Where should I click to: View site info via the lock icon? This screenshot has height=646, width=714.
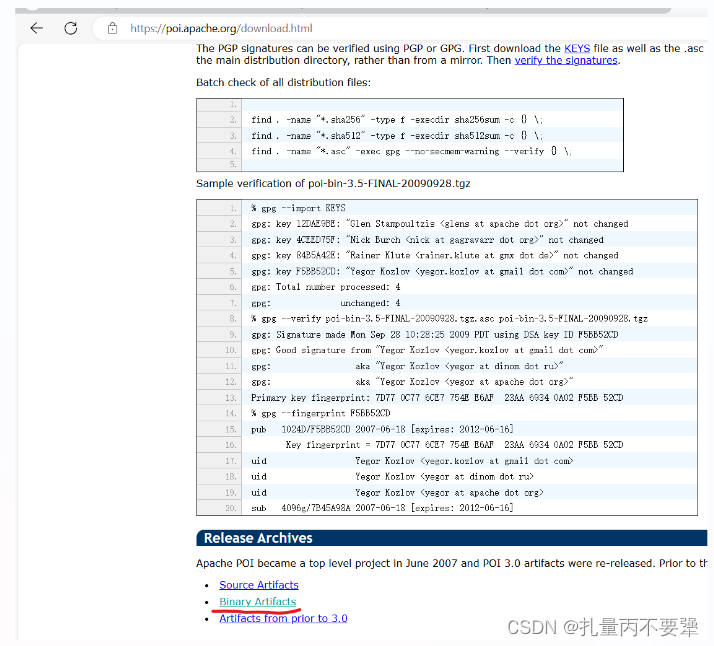(x=112, y=28)
